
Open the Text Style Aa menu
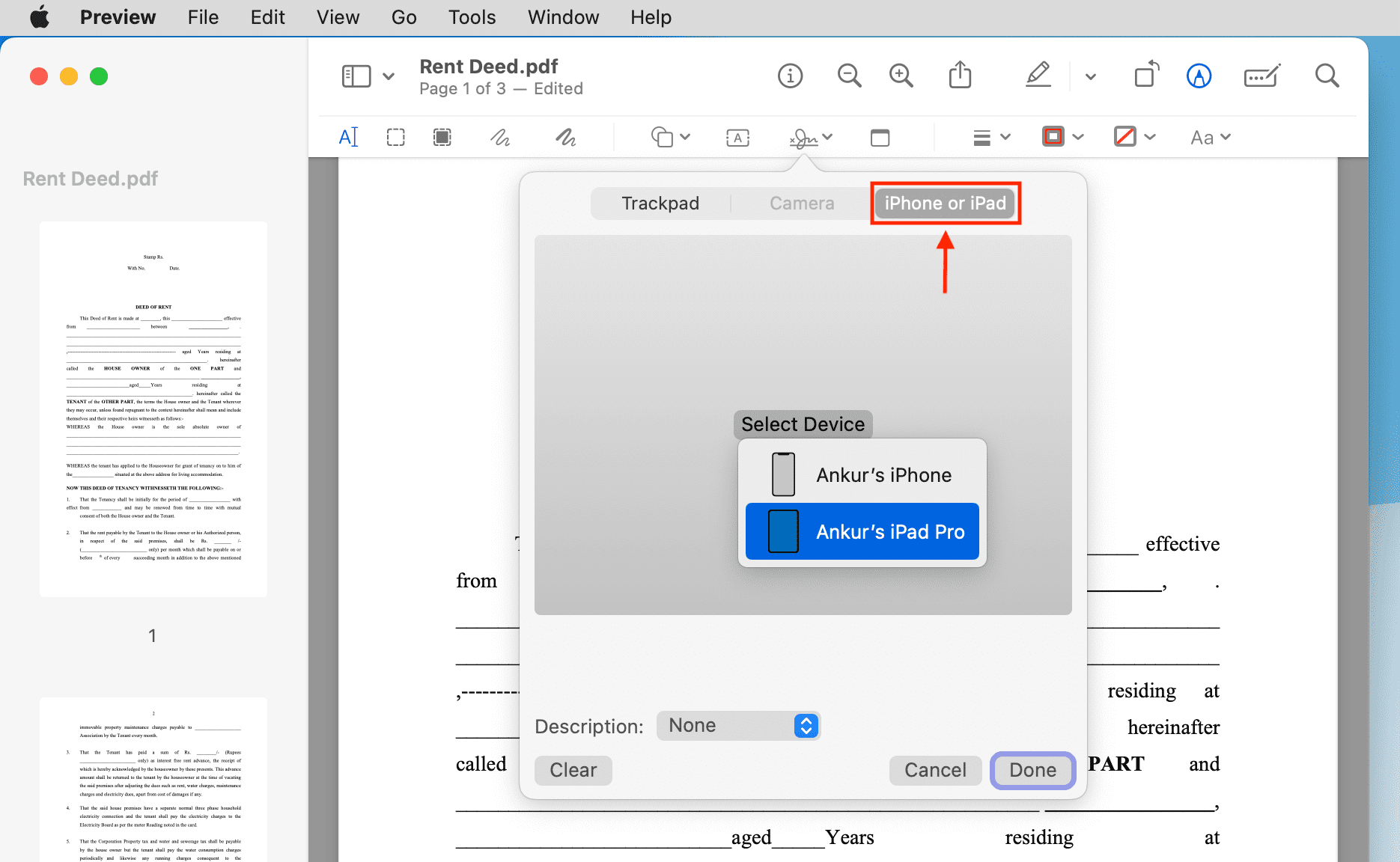(x=1210, y=138)
